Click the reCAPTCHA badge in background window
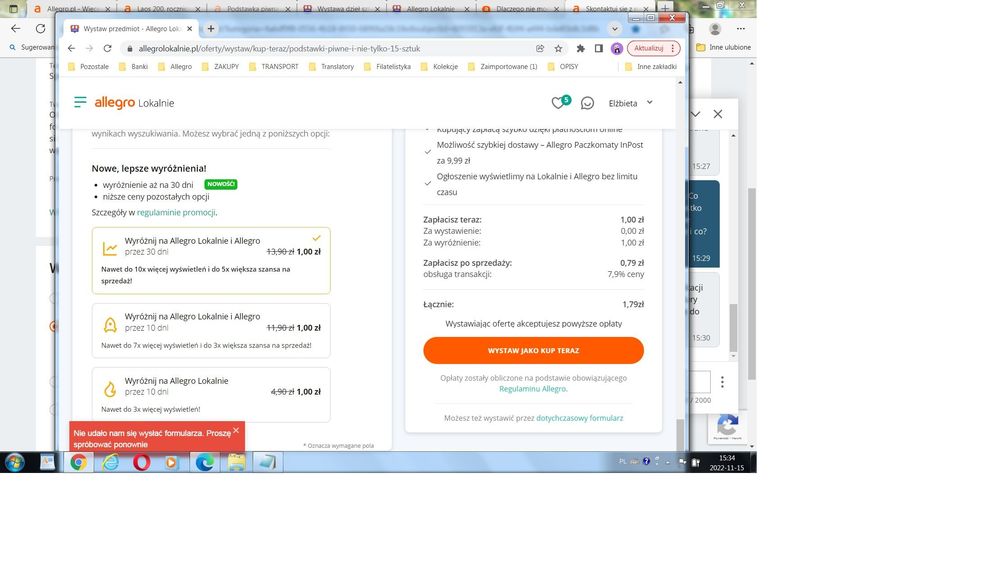 click(x=727, y=427)
